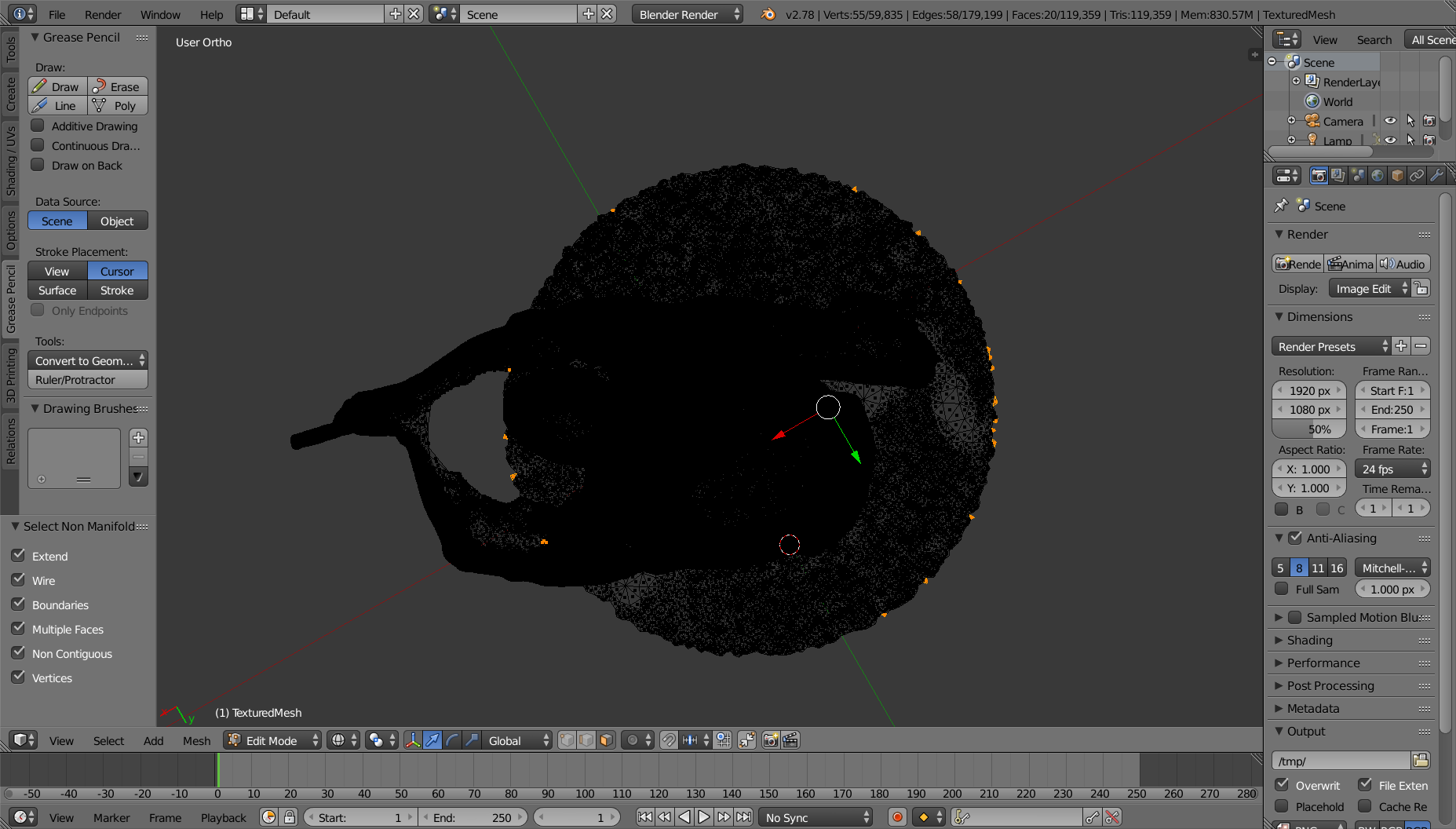The image size is (1456, 829).
Task: Click the Audio mixdown button
Action: 1403,264
